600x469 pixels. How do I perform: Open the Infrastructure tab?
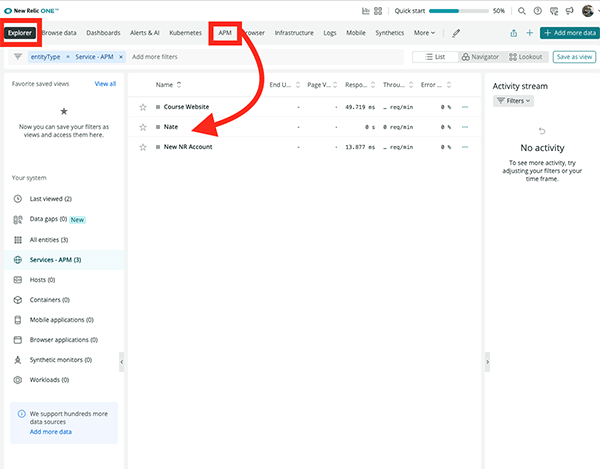click(x=294, y=33)
